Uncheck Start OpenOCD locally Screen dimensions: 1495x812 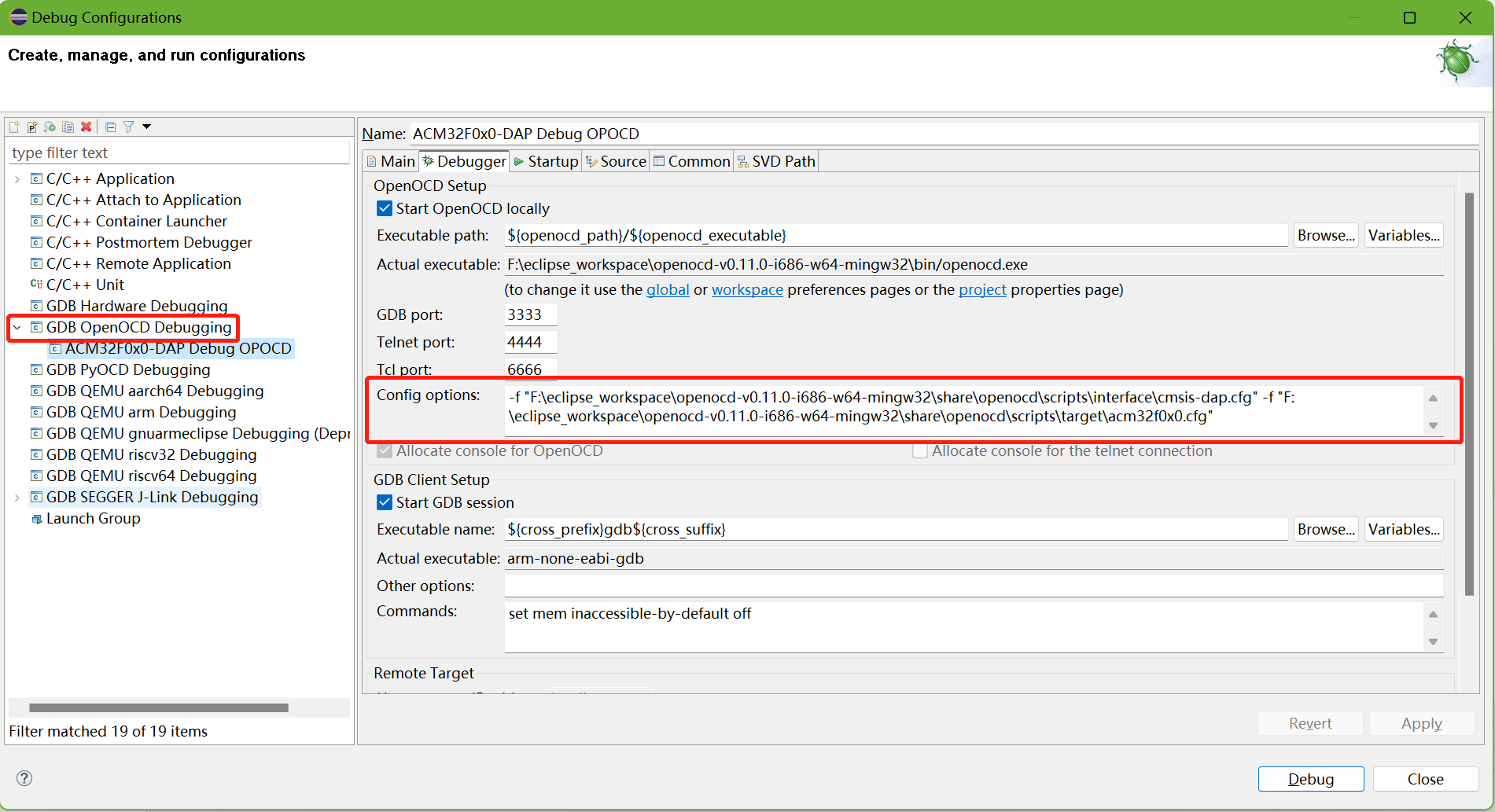385,208
